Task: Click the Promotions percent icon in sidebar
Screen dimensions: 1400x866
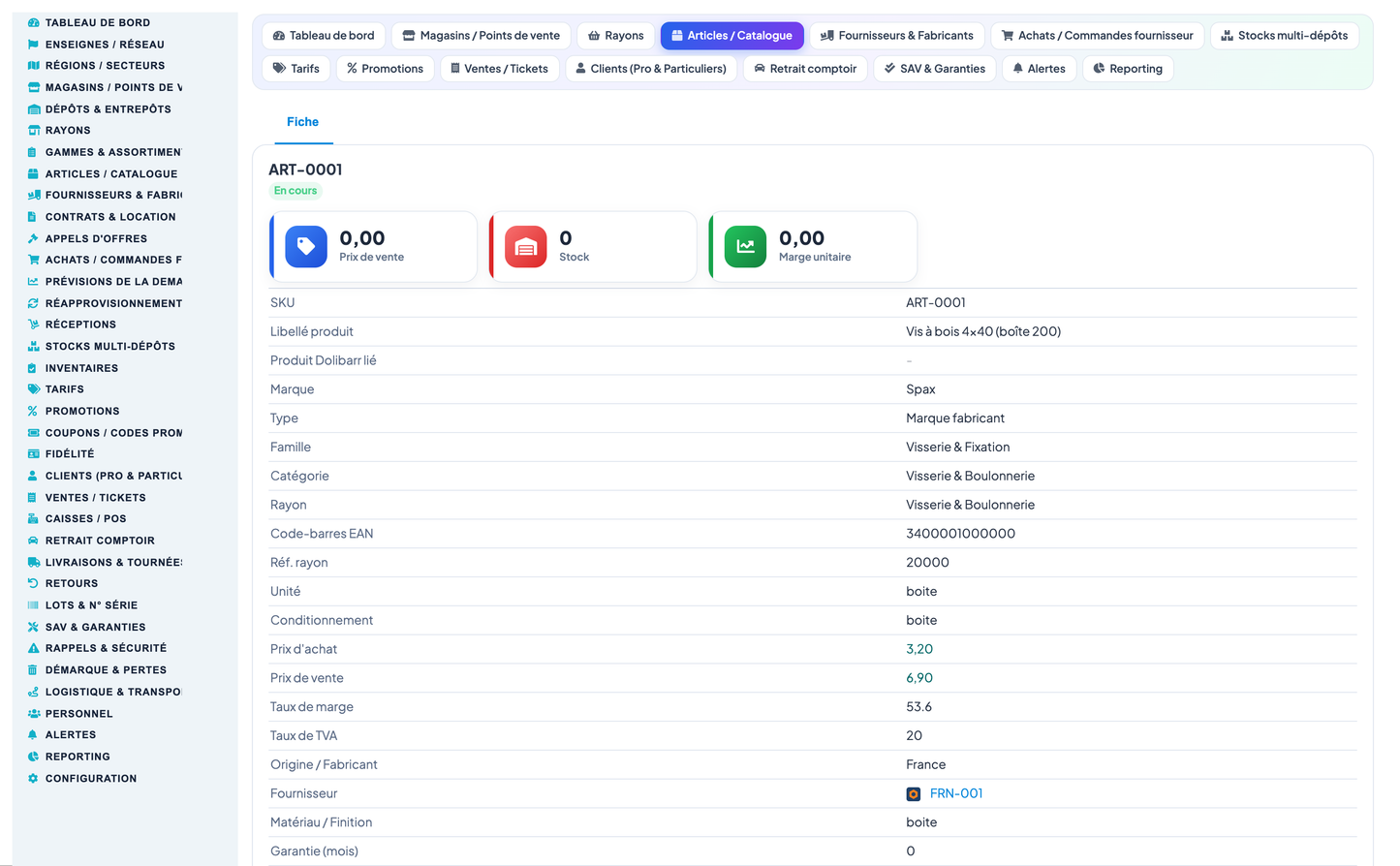Action: point(34,411)
